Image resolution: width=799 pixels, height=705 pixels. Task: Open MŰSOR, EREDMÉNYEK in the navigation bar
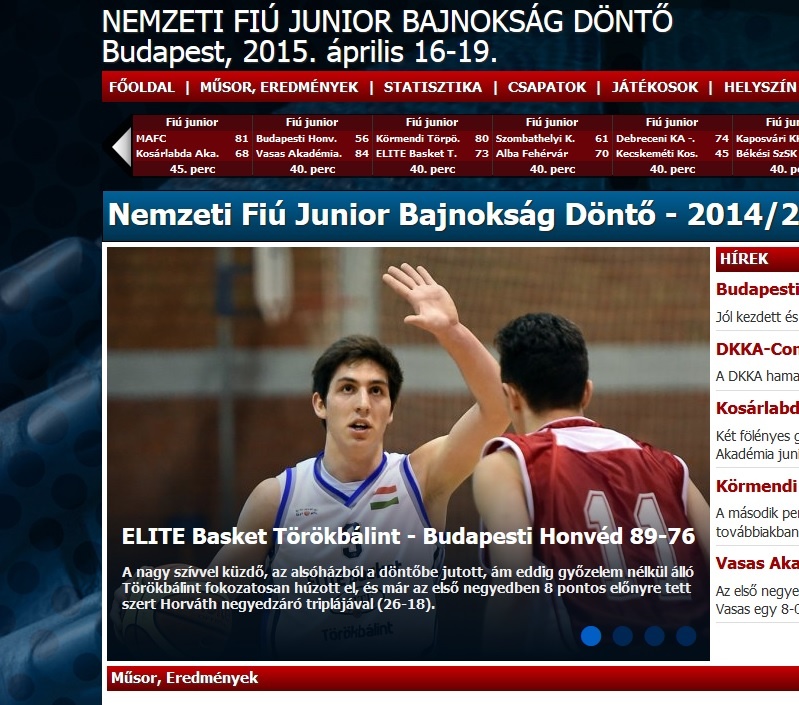279,87
